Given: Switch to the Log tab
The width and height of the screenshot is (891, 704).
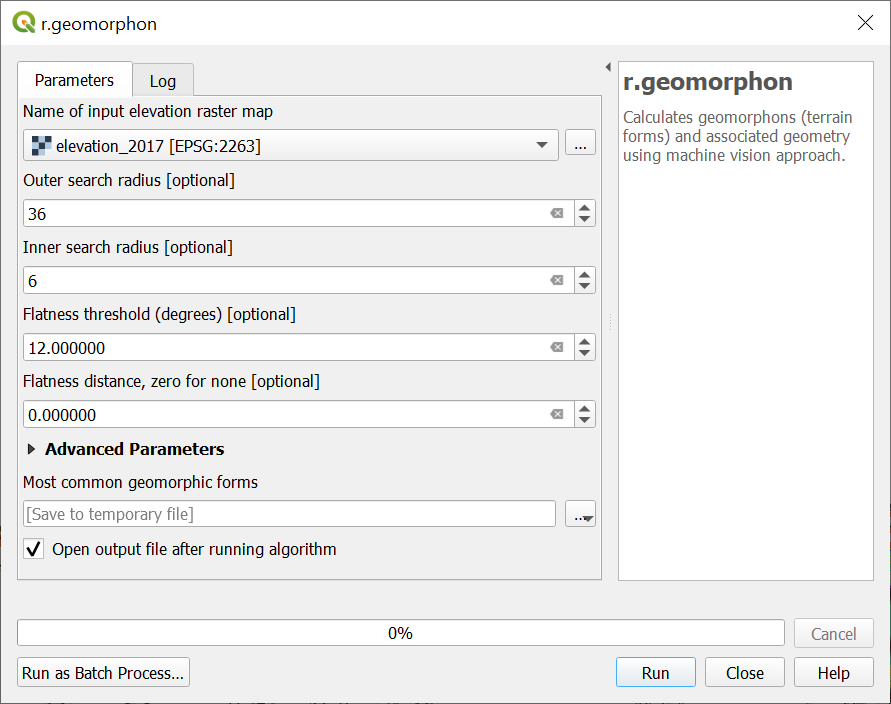Looking at the screenshot, I should pyautogui.click(x=163, y=81).
